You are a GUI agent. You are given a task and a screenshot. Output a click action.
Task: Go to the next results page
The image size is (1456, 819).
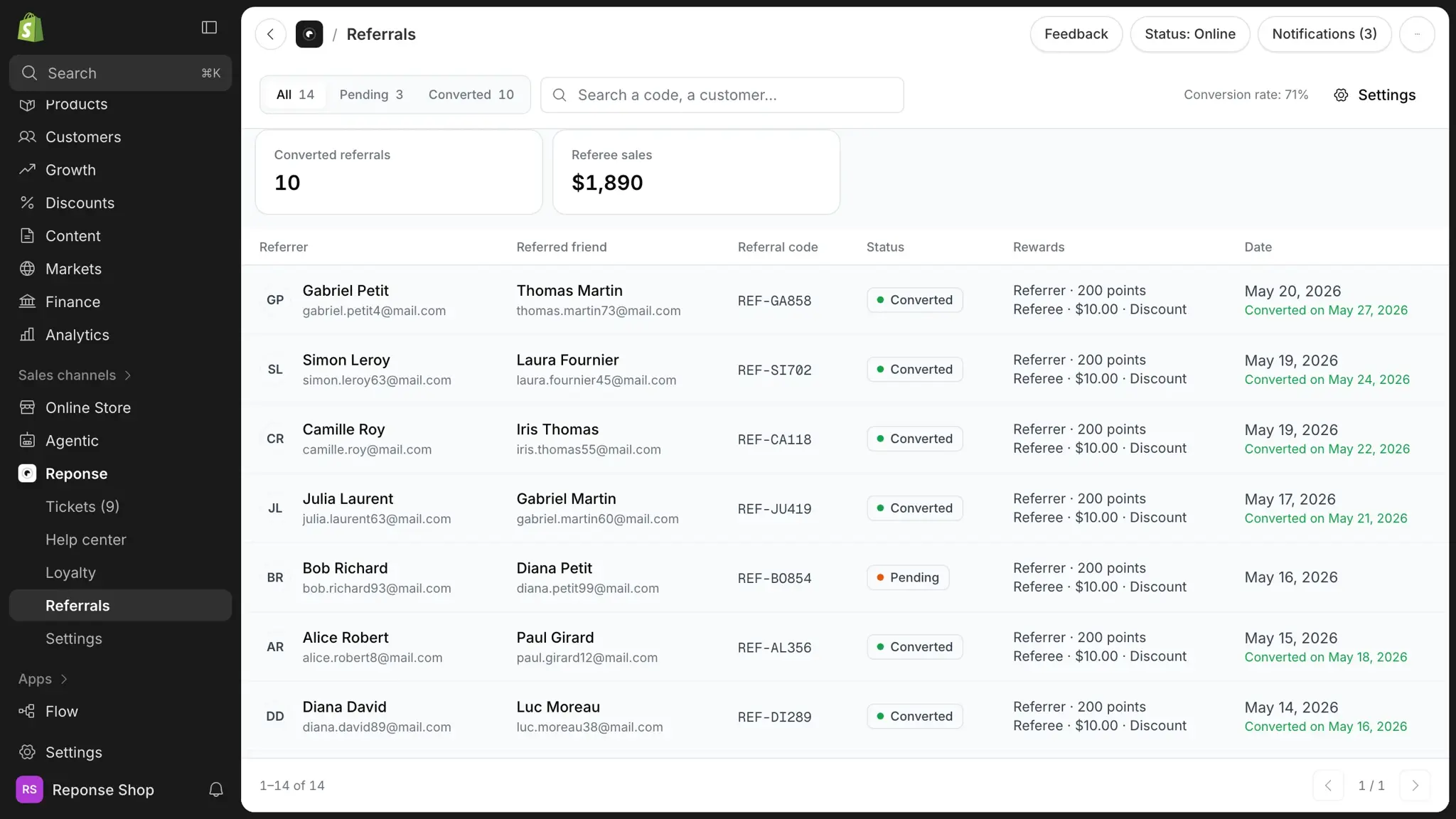coord(1415,786)
